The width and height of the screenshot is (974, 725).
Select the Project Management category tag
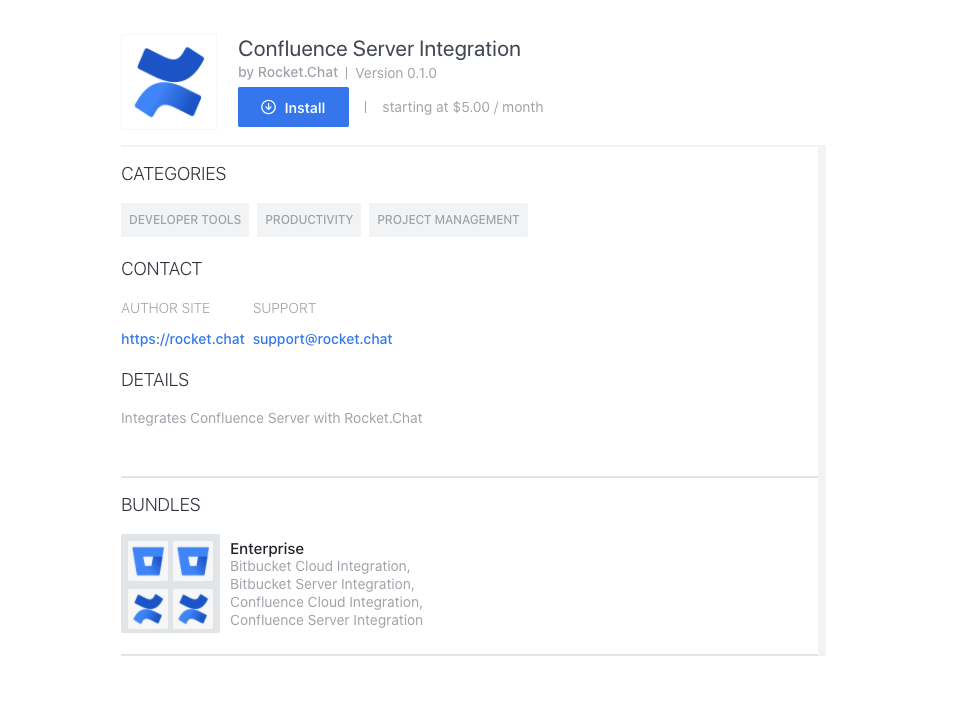click(x=448, y=220)
